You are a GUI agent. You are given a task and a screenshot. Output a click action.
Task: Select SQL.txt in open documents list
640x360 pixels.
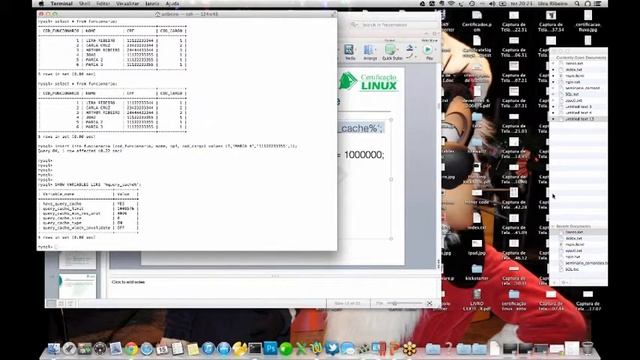point(578,94)
